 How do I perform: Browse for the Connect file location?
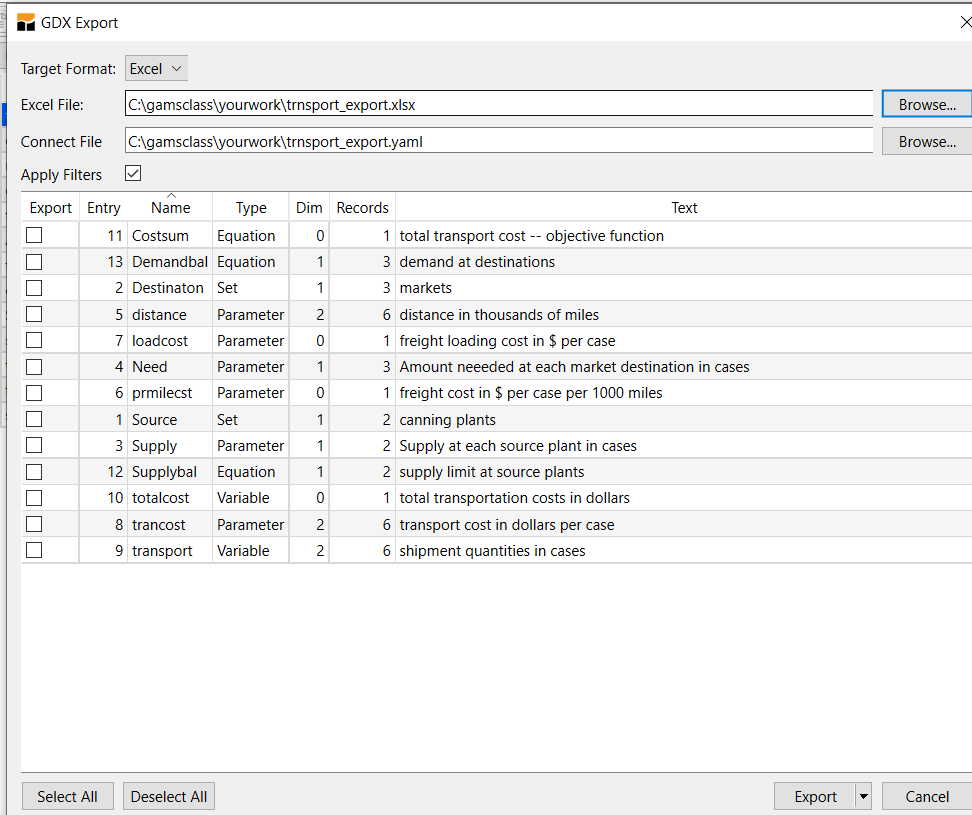tap(926, 141)
